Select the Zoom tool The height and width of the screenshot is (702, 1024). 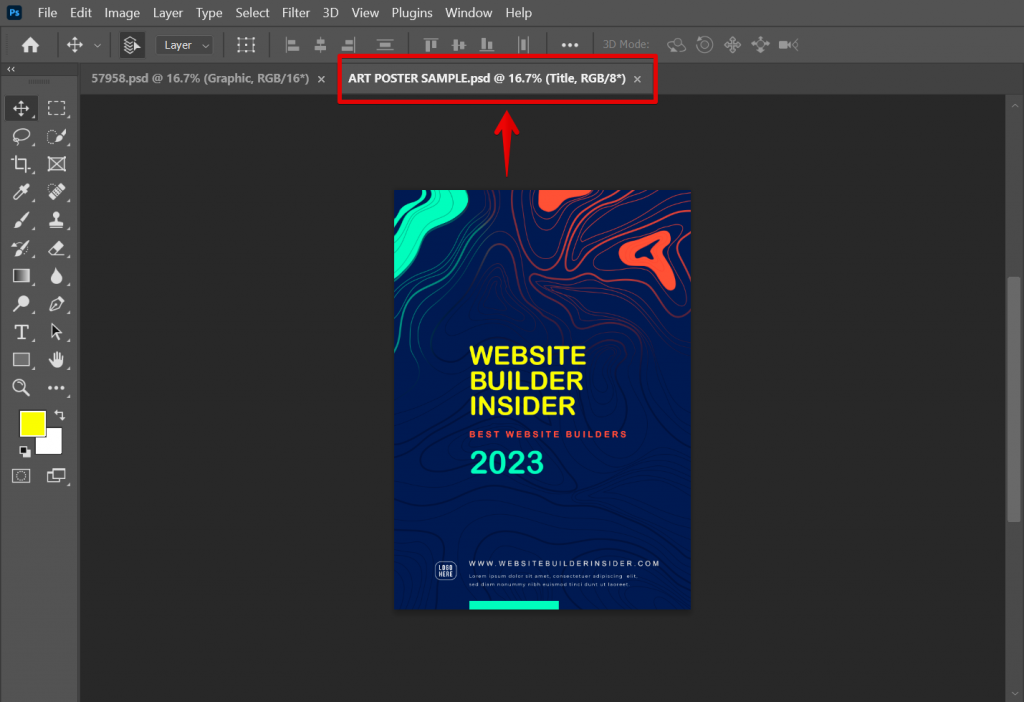click(21, 388)
